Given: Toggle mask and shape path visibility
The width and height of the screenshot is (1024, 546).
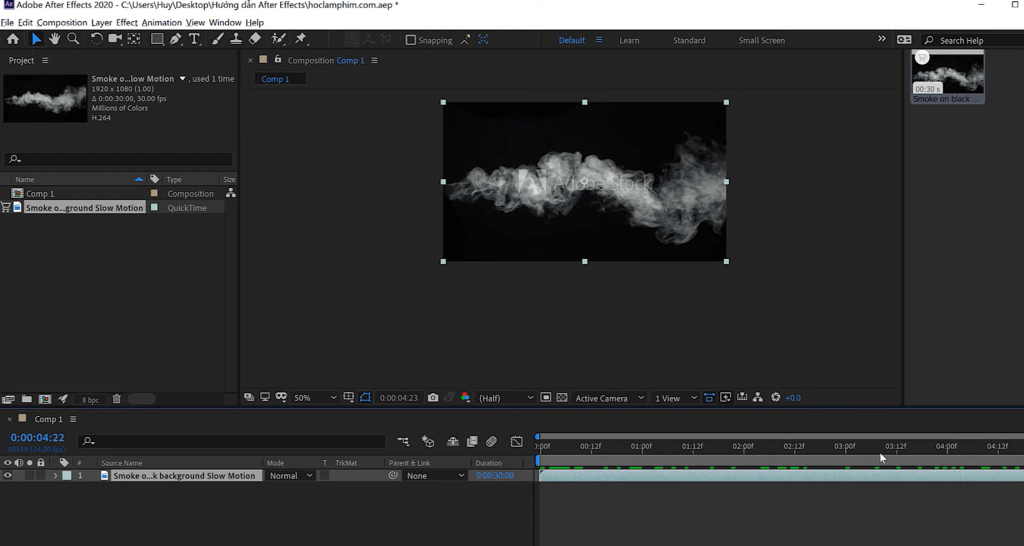Looking at the screenshot, I should click(x=365, y=398).
